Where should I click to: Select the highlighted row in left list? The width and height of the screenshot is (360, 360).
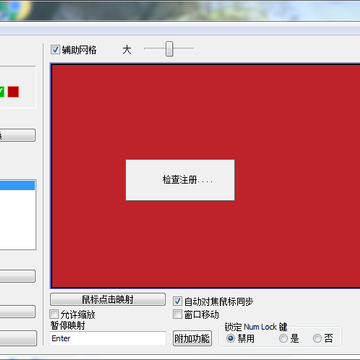pyautogui.click(x=17, y=185)
